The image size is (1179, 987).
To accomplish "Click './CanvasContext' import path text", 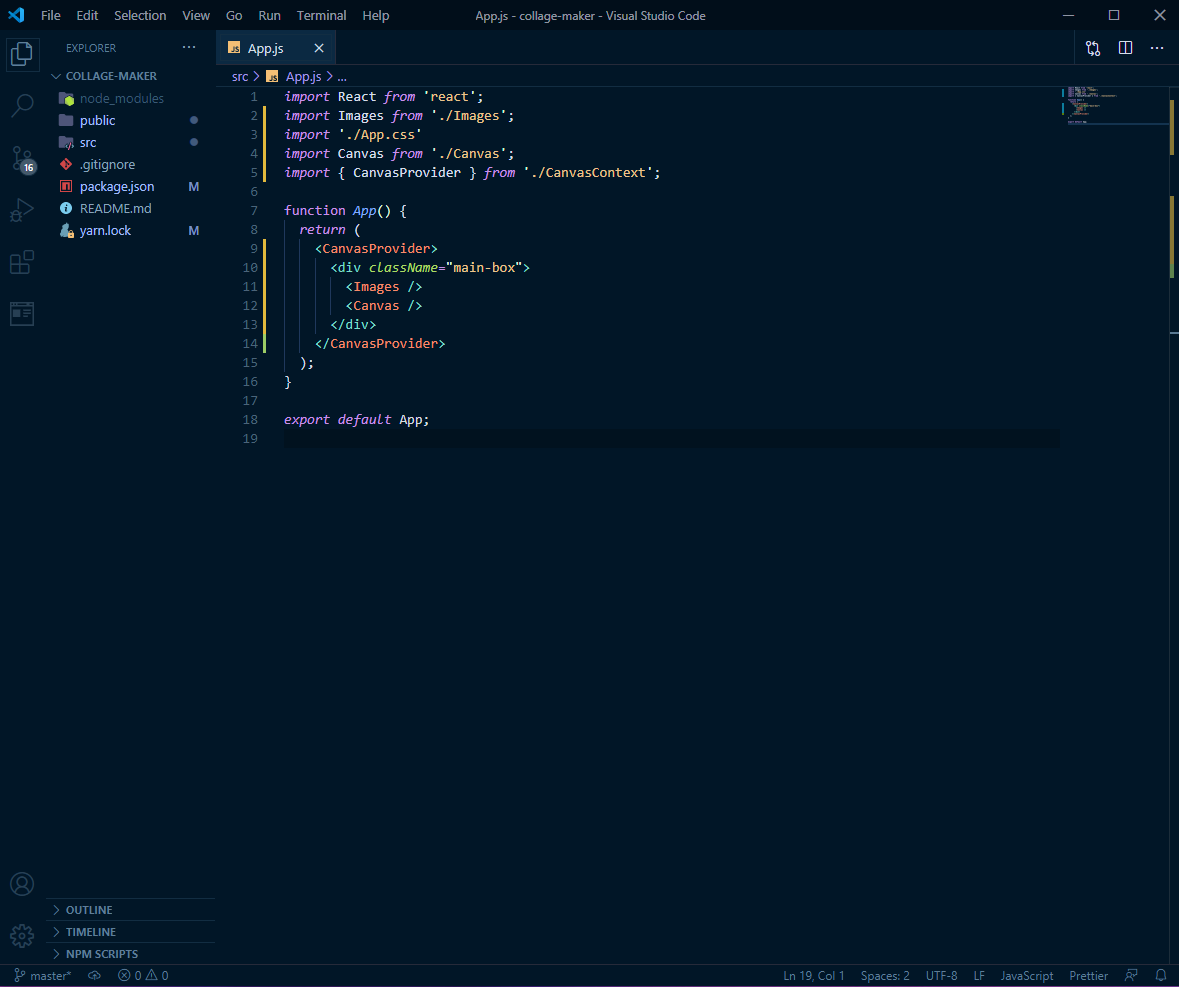I will (x=588, y=172).
